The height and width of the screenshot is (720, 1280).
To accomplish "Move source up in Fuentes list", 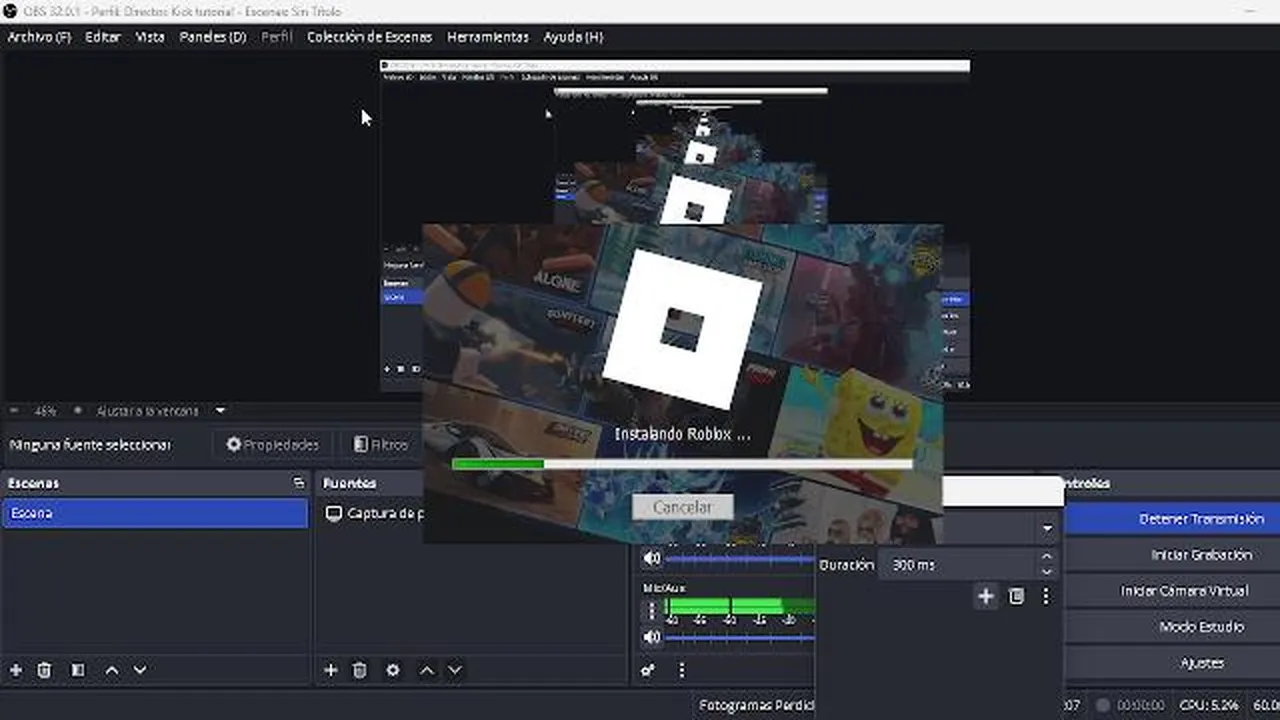I will pyautogui.click(x=427, y=670).
